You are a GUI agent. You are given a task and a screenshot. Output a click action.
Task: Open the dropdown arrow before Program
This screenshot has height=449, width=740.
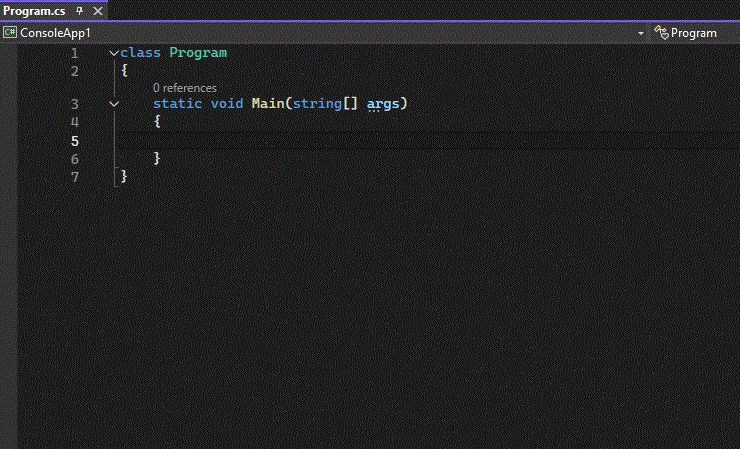pyautogui.click(x=640, y=34)
